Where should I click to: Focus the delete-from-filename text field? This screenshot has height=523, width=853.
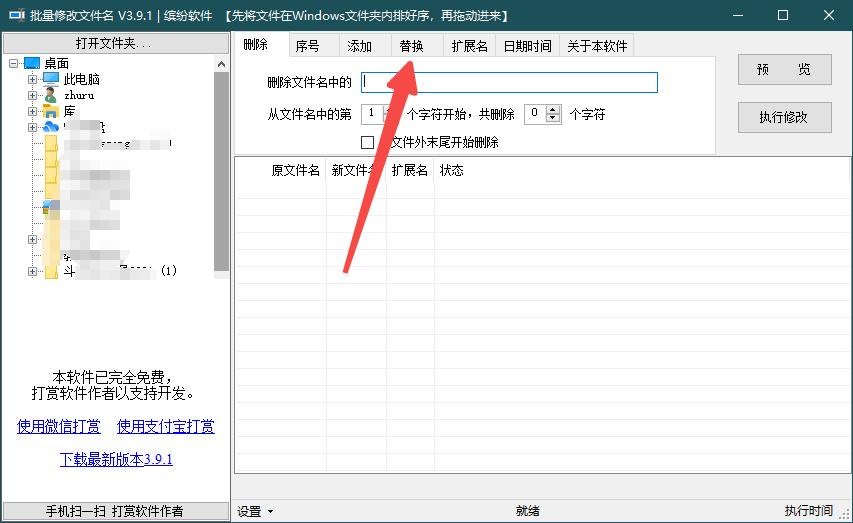click(x=509, y=82)
